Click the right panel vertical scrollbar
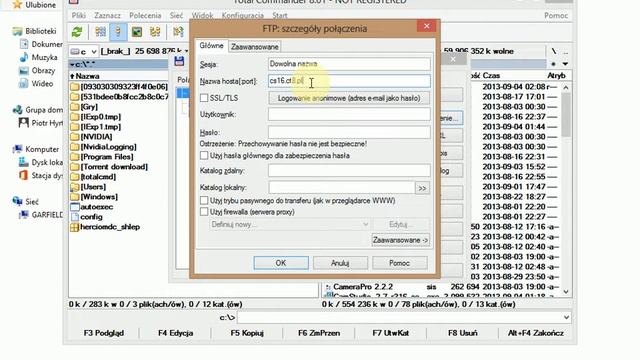640x360 pixels. coord(566,189)
